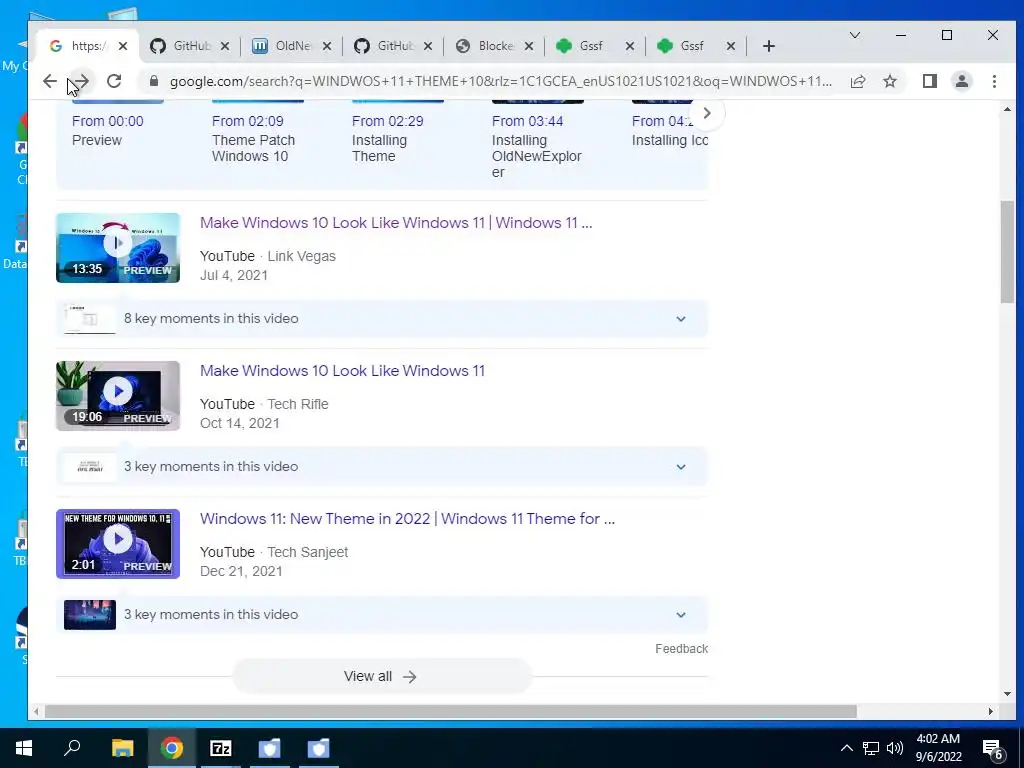This screenshot has height=768, width=1024.
Task: Open the volume control tray icon
Action: pos(895,748)
